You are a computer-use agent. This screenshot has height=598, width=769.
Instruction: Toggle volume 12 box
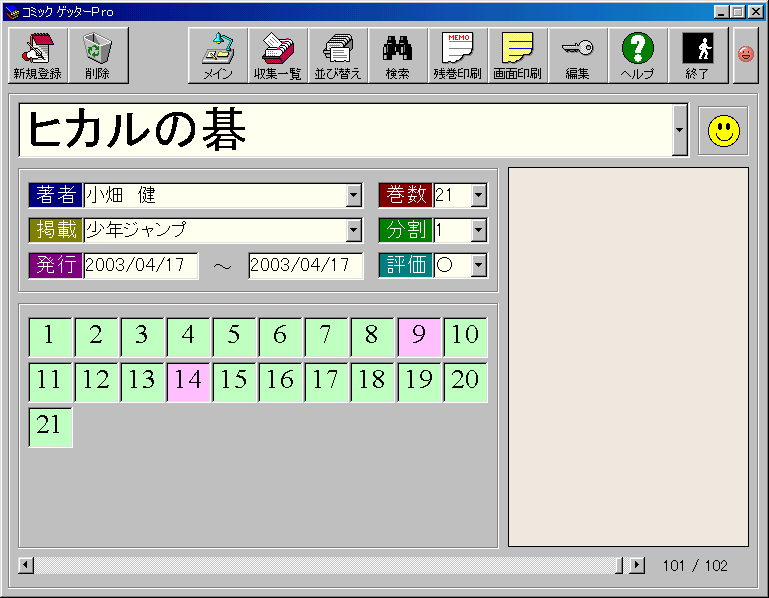pos(97,382)
